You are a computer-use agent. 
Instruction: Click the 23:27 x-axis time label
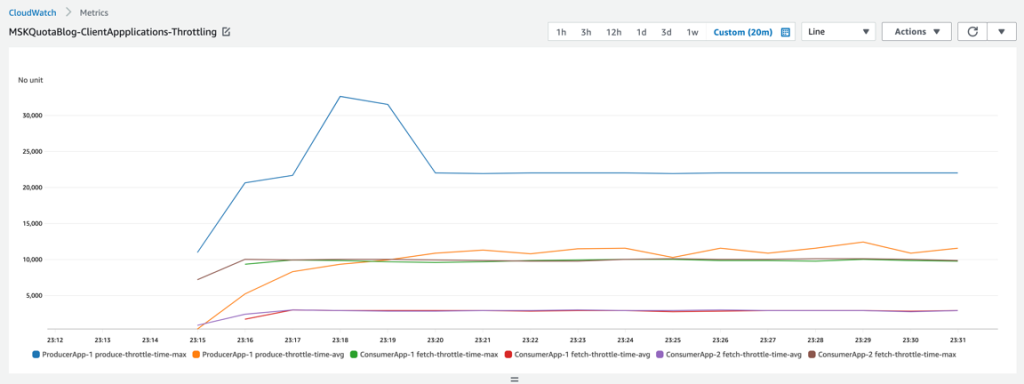[x=768, y=340]
